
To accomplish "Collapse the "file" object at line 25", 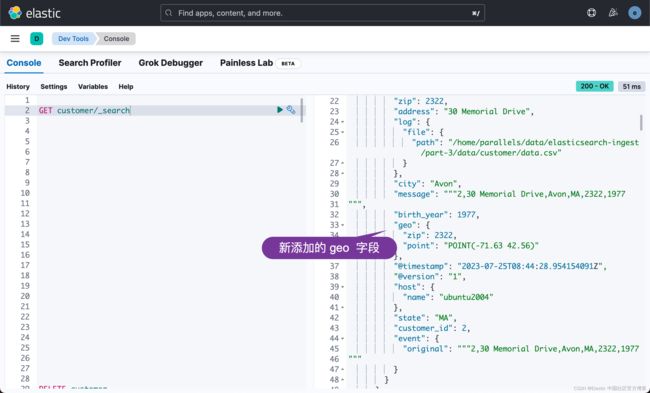I will [x=343, y=132].
